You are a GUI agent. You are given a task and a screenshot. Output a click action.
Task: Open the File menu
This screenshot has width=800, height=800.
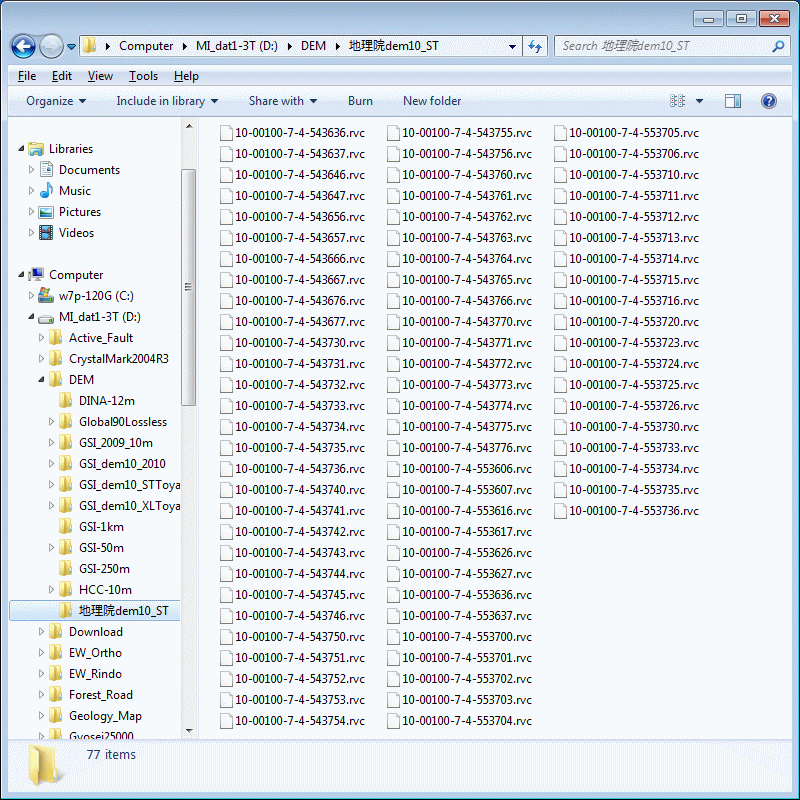(27, 76)
